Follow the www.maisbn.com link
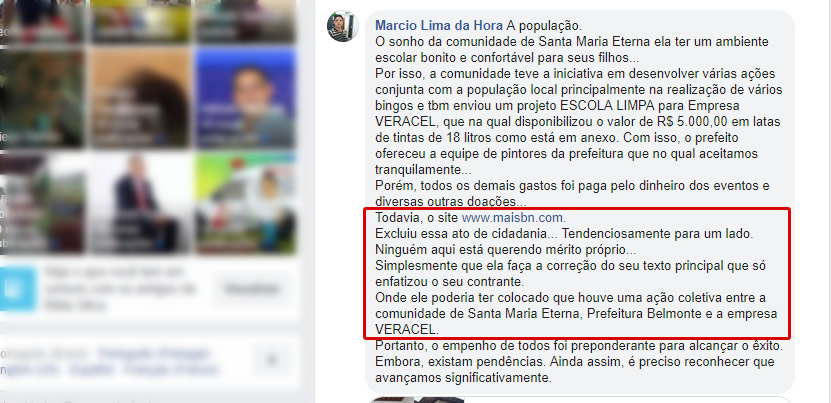Screen dimensions: 831x403 coord(514,217)
